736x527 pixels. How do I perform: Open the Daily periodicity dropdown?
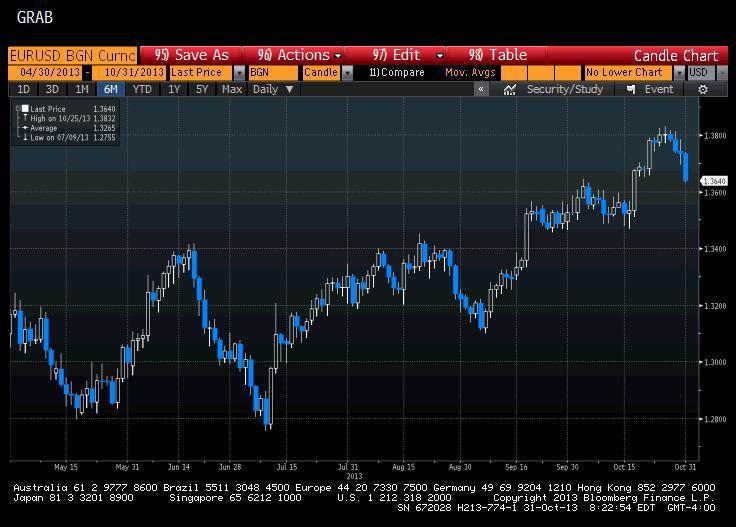[273, 89]
